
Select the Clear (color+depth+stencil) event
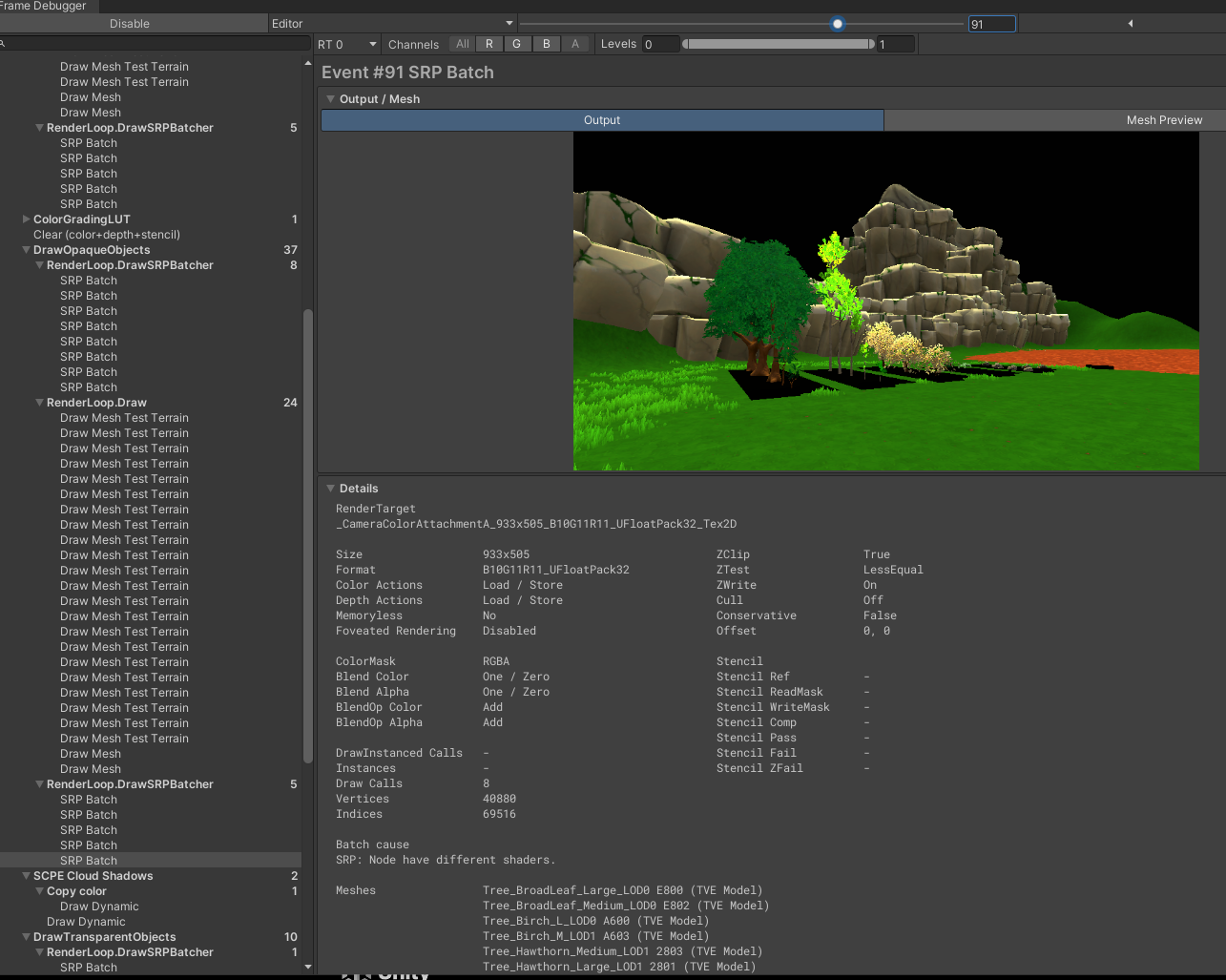click(107, 235)
